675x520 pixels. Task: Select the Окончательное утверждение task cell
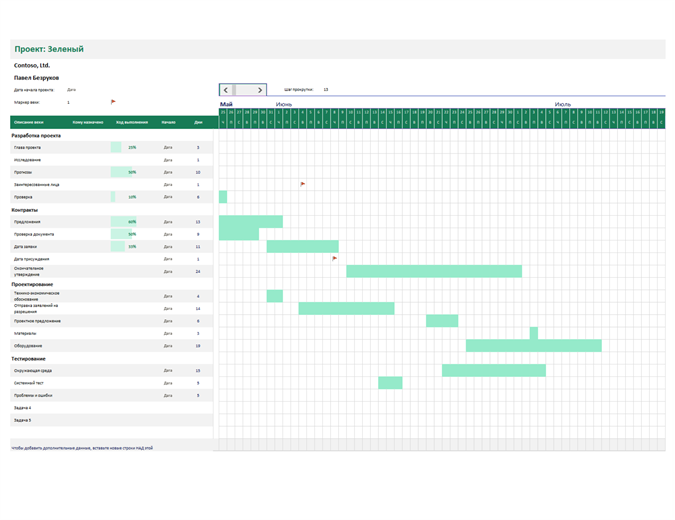pos(29,271)
